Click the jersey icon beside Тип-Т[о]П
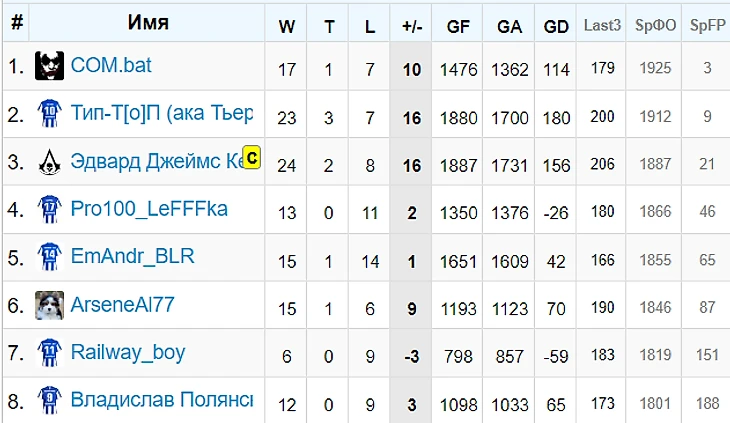 click(49, 114)
